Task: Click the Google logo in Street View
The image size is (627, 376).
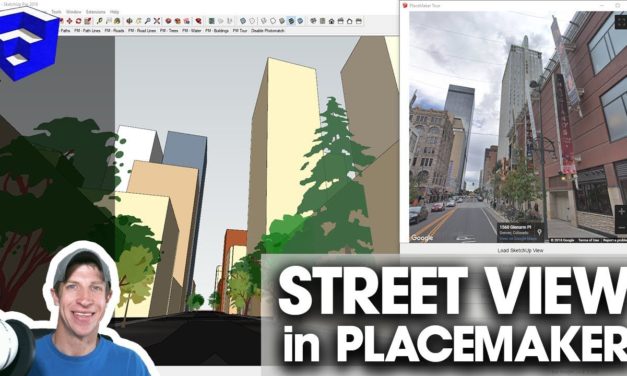Action: point(422,238)
